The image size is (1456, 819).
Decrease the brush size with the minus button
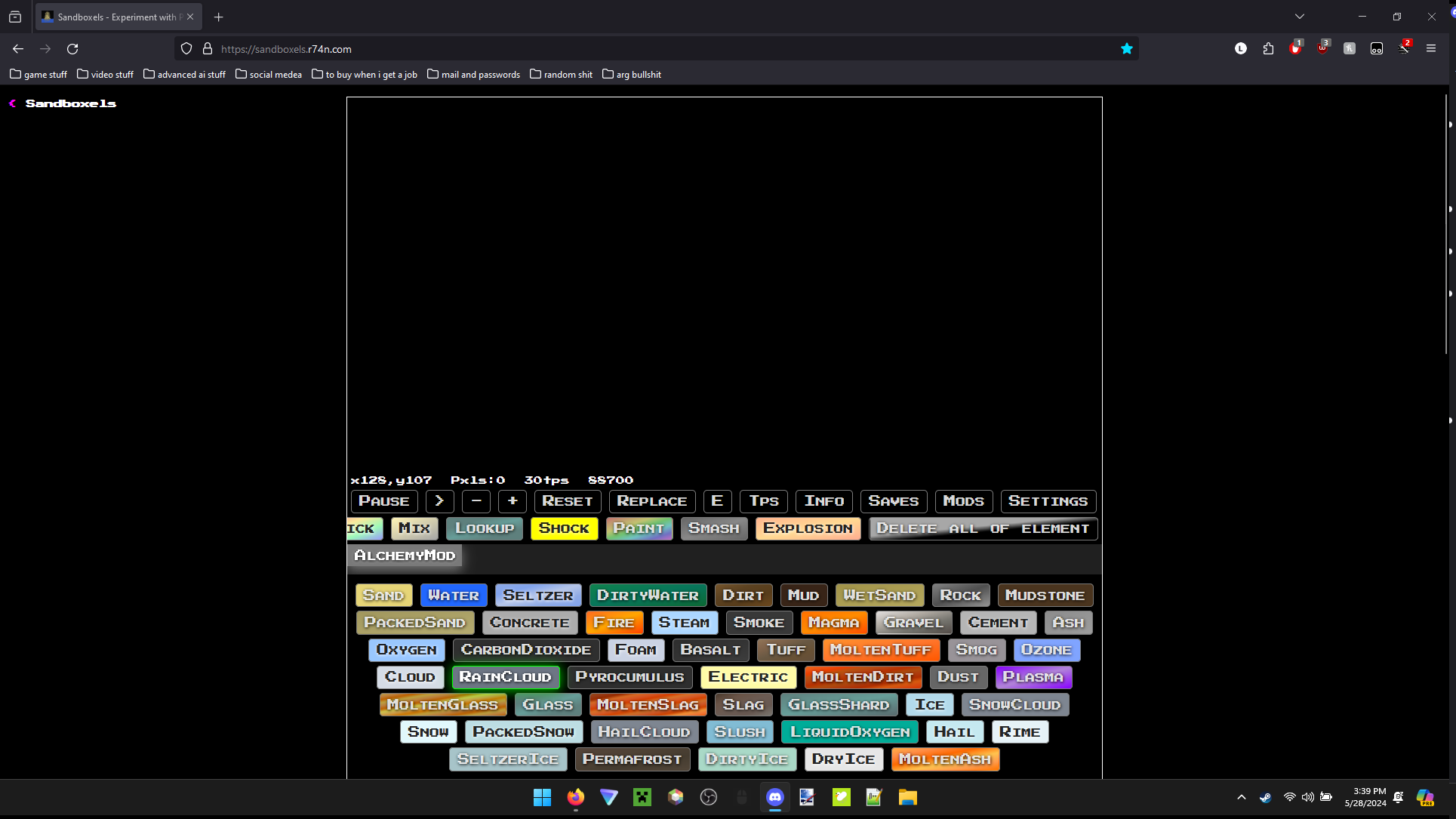coord(476,501)
